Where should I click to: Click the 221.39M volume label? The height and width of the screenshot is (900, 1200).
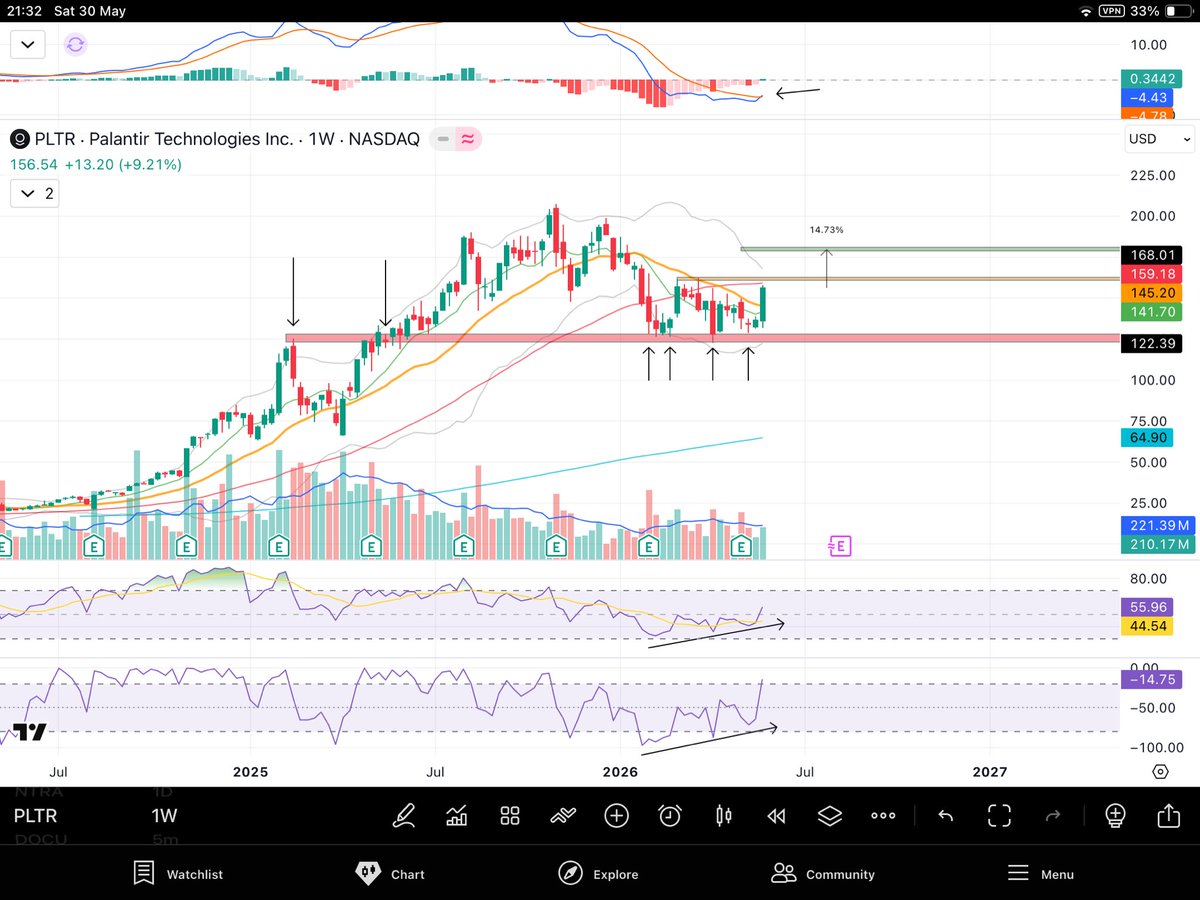tap(1159, 525)
